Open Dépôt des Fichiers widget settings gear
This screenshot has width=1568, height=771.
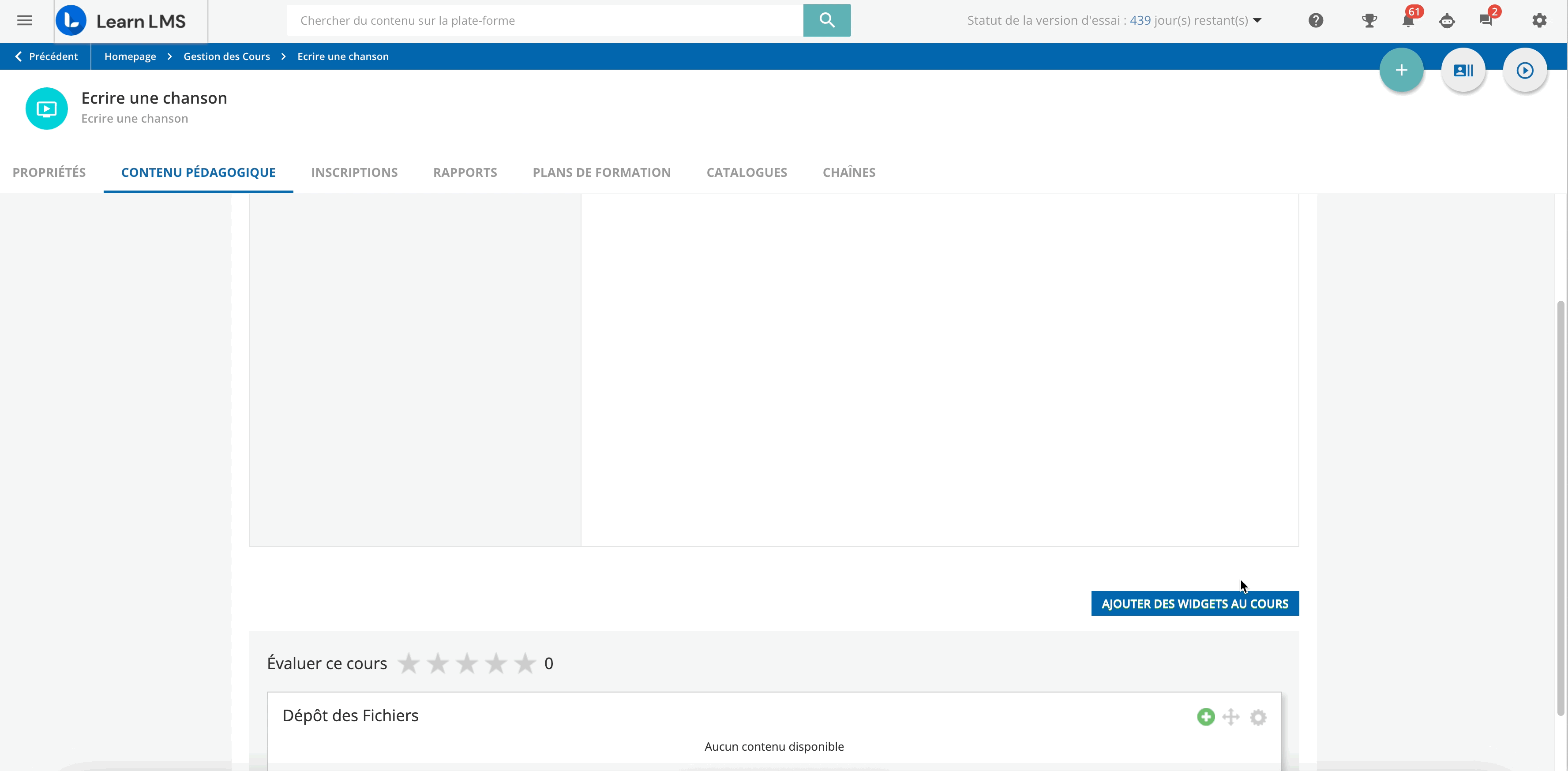1257,717
